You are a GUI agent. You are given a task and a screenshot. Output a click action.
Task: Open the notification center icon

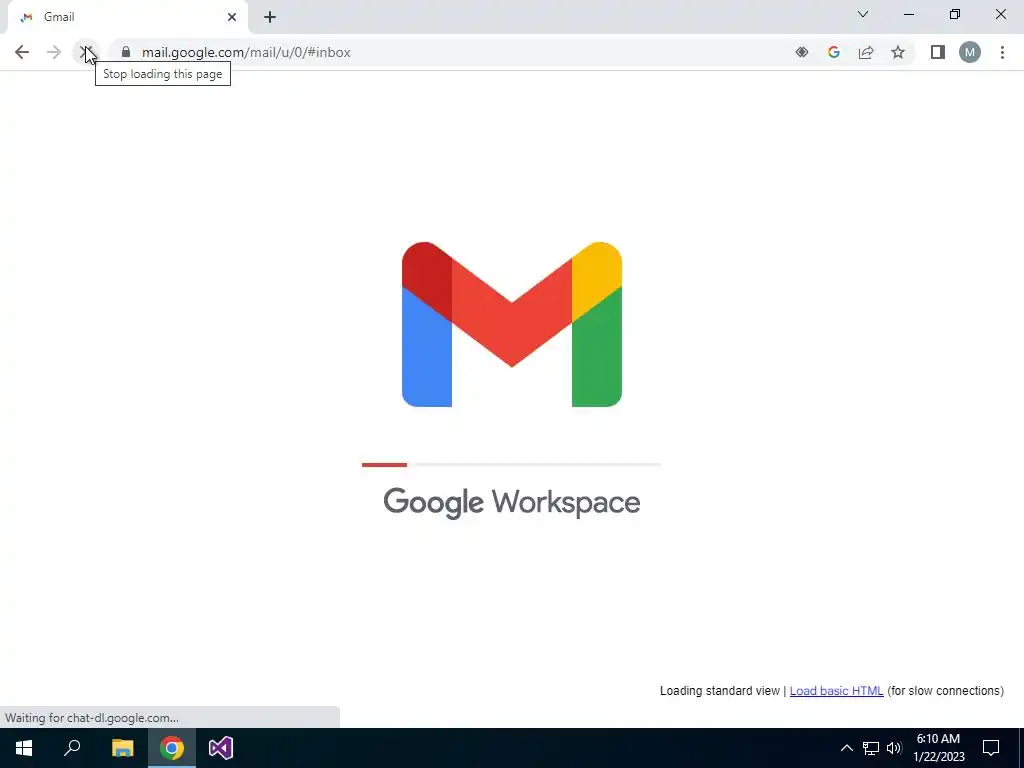(x=991, y=748)
